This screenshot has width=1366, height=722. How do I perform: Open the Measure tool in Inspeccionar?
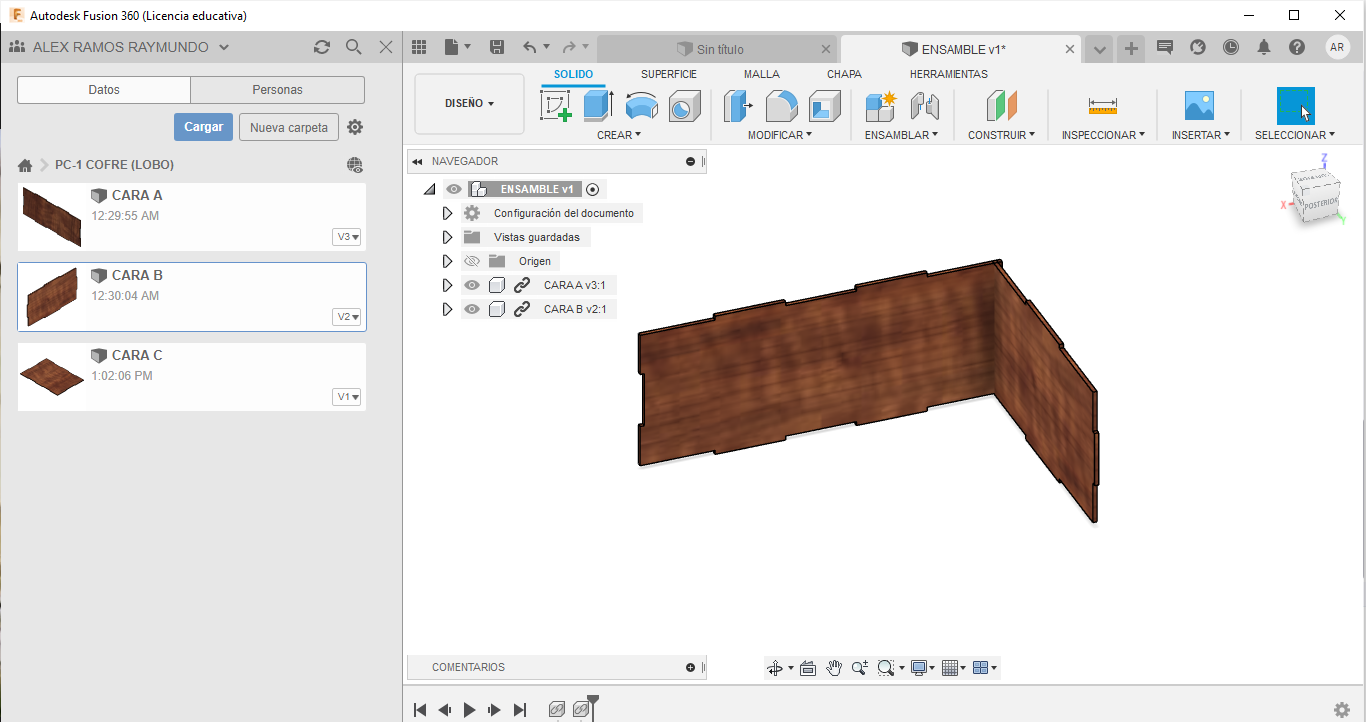tap(1103, 105)
